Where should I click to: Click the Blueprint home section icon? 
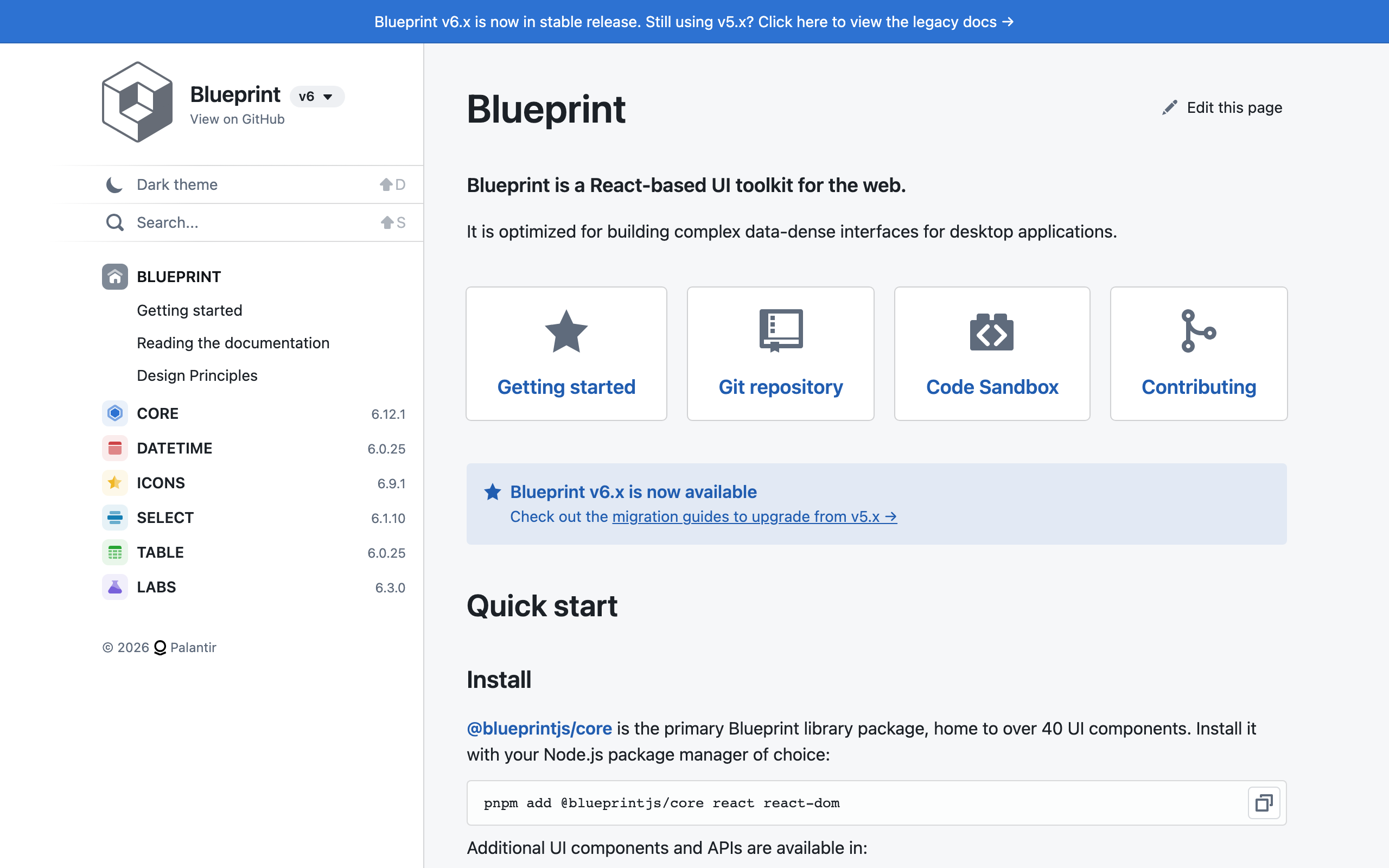coord(115,277)
